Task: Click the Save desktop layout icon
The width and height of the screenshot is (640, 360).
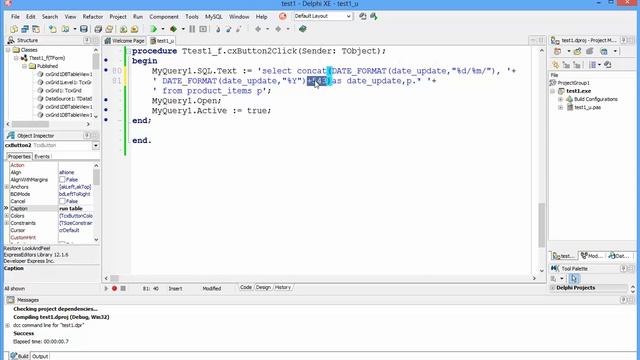Action: click(x=362, y=16)
